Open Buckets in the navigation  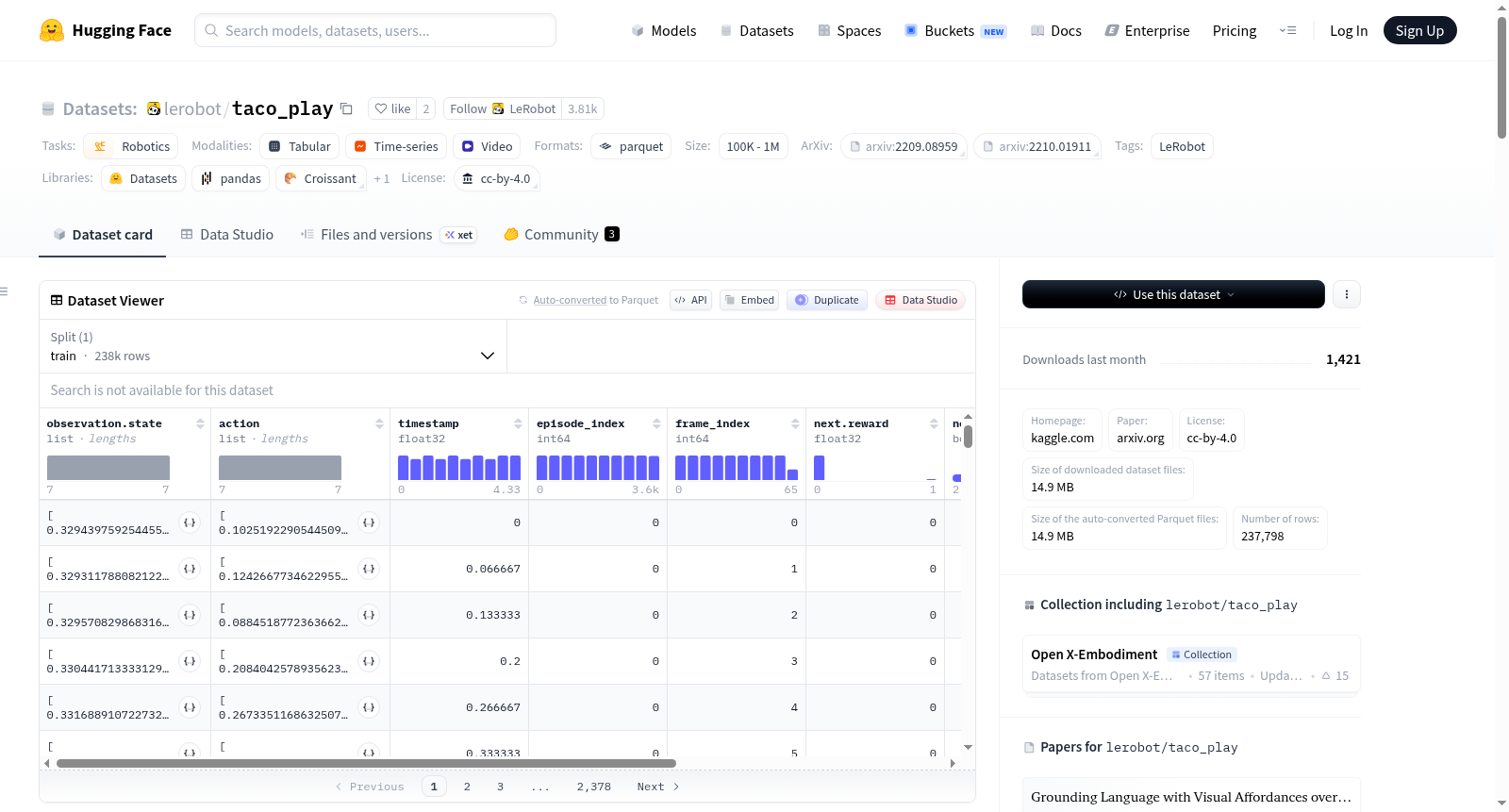click(955, 30)
